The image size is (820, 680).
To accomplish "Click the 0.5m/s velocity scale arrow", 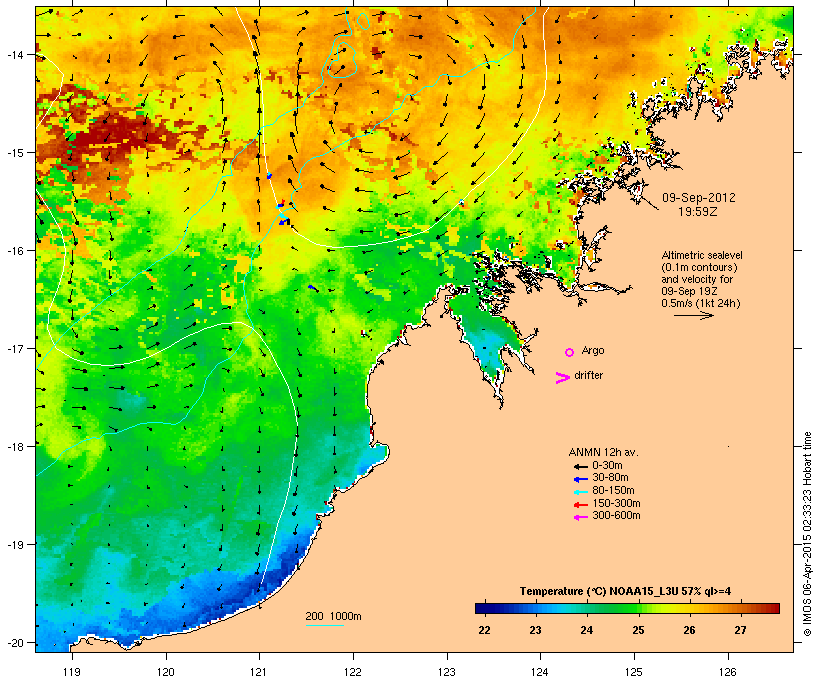I will [x=693, y=315].
